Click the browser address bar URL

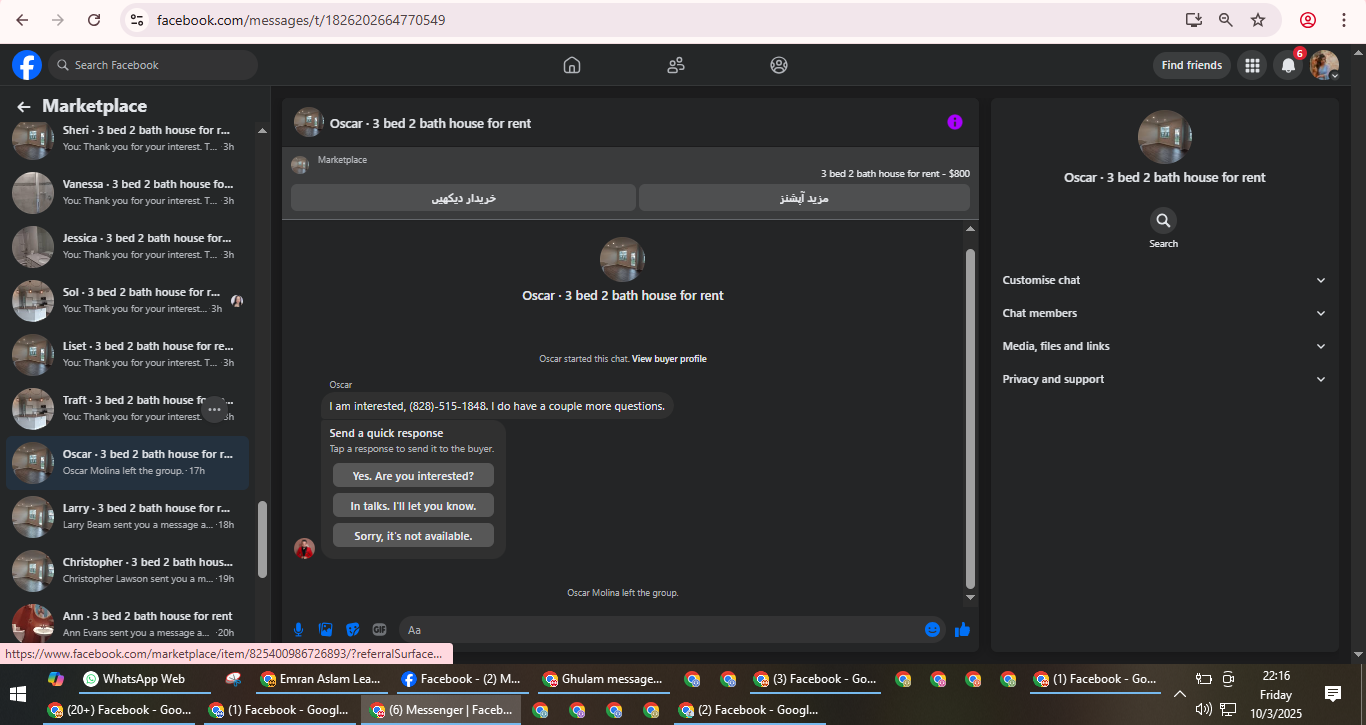pos(301,20)
